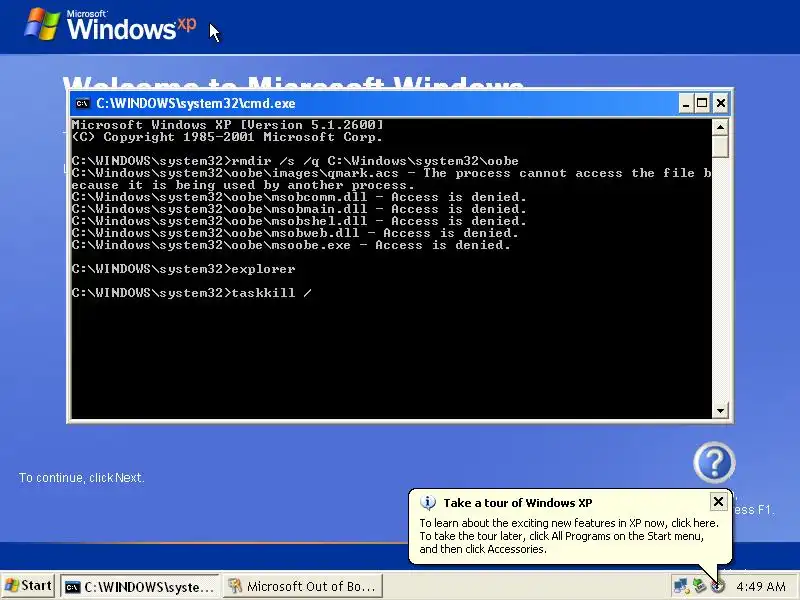Click the Take a tour of Windows XP title
This screenshot has height=600, width=800.
[518, 503]
